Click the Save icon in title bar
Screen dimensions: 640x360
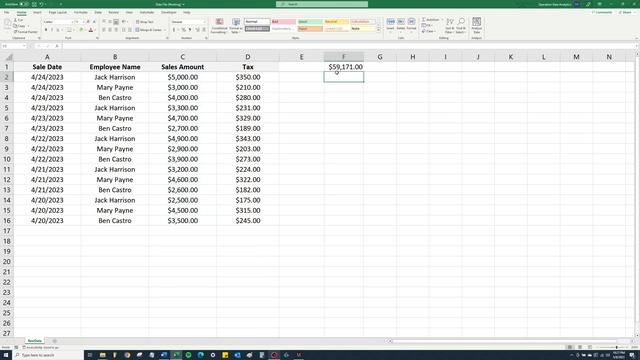coord(34,4)
